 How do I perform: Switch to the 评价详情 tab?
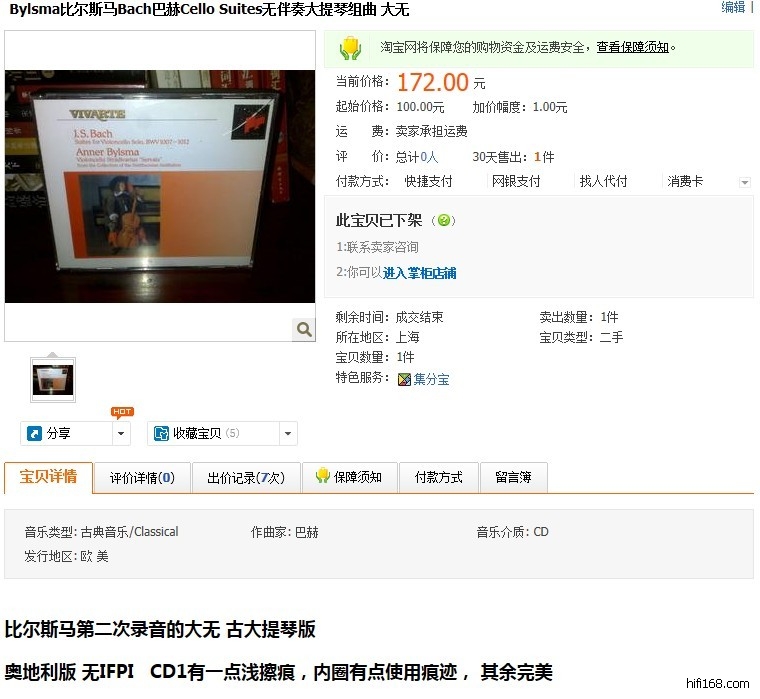[141, 478]
